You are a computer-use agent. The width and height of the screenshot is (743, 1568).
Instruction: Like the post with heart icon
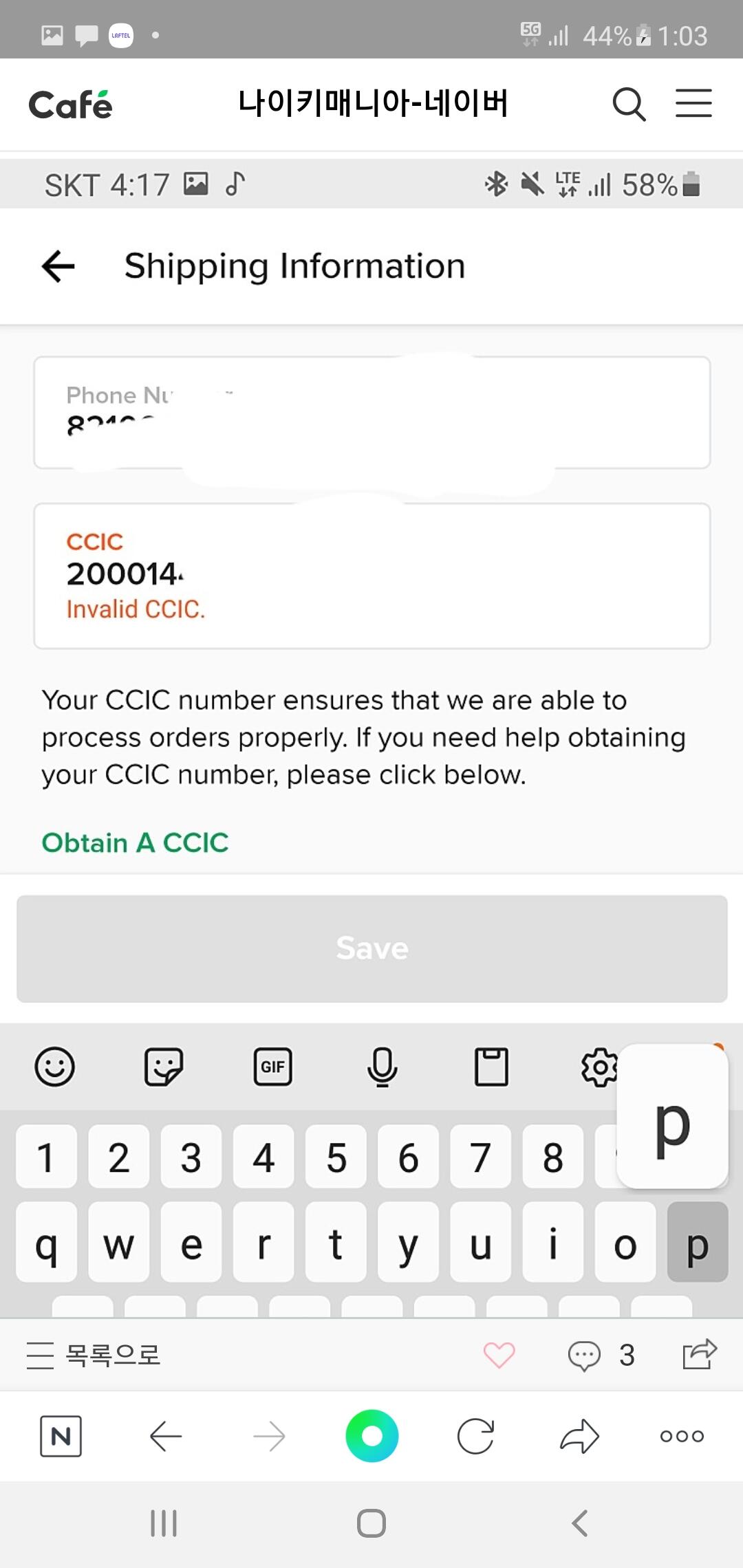(x=499, y=1355)
